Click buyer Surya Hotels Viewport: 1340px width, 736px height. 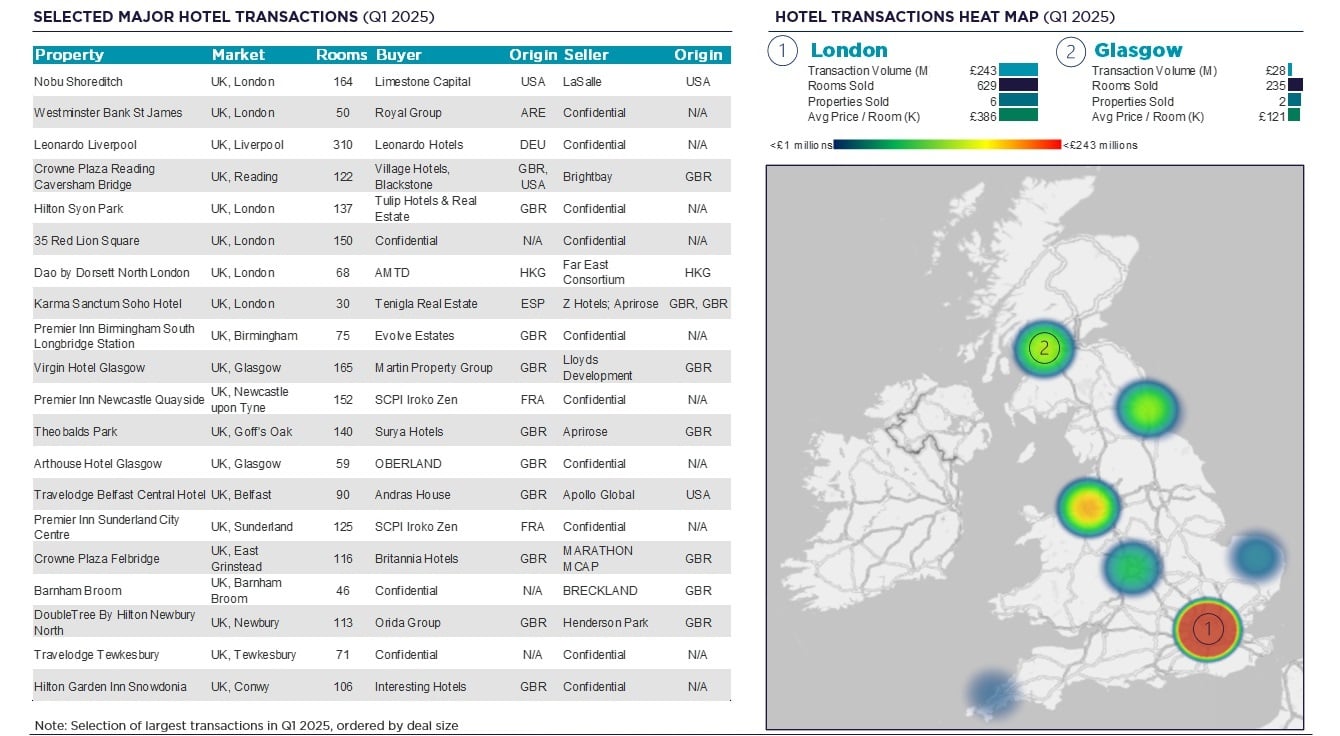click(x=409, y=432)
